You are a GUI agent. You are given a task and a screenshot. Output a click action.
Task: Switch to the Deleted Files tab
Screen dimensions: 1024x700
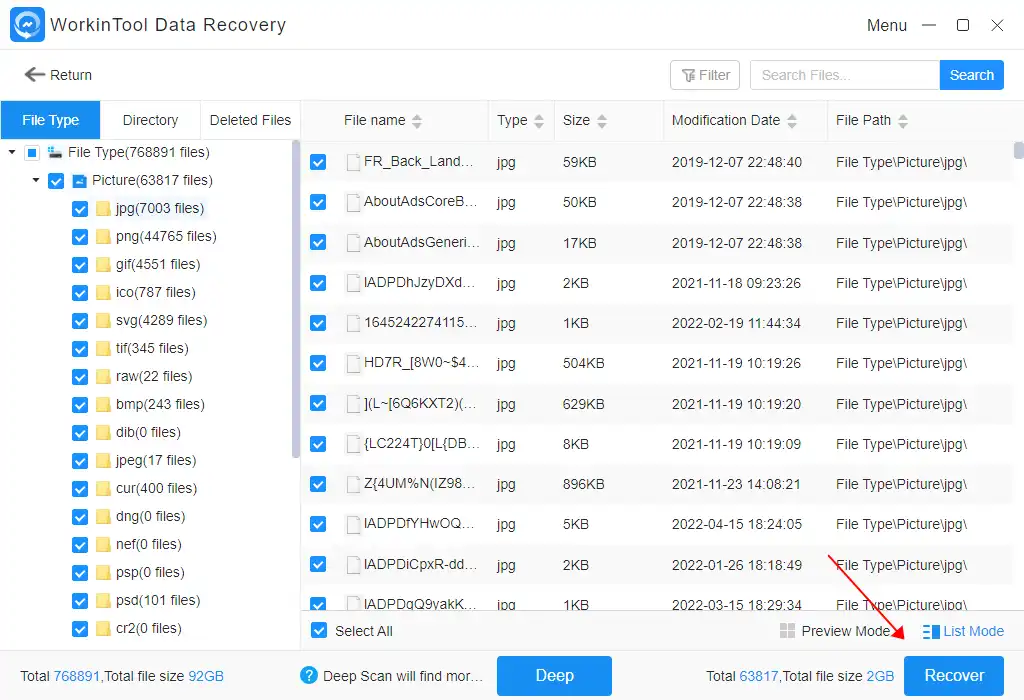pyautogui.click(x=250, y=120)
